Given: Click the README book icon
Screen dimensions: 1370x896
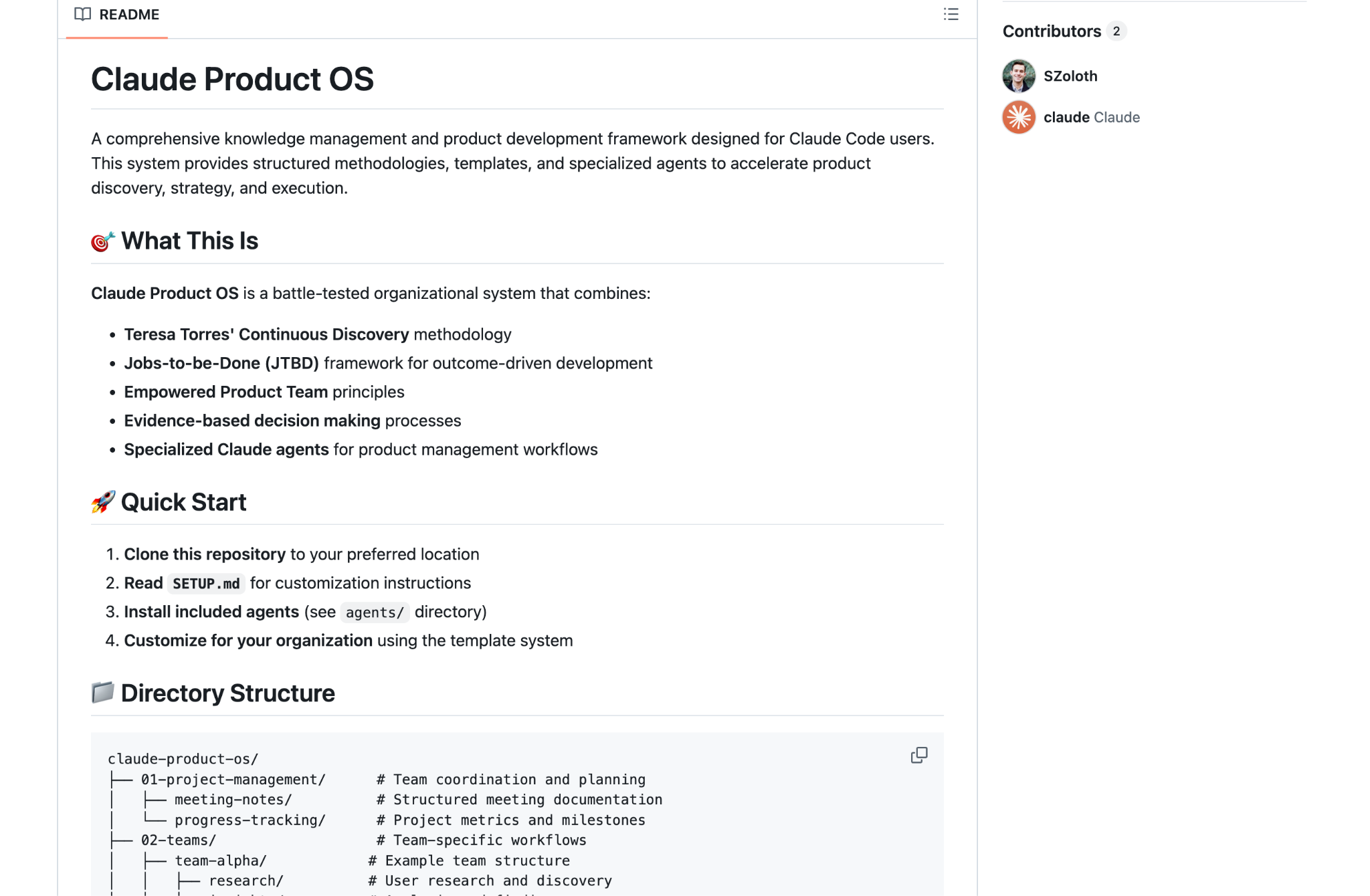Looking at the screenshot, I should coord(82,14).
